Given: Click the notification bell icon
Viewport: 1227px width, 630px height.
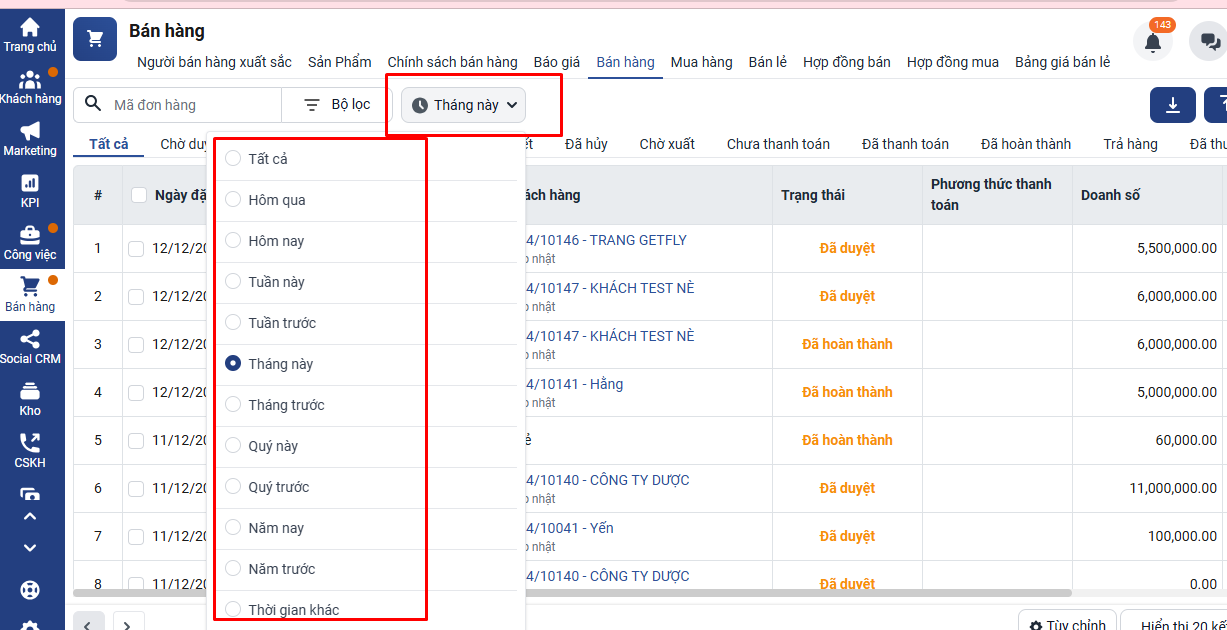Looking at the screenshot, I should [x=1152, y=43].
